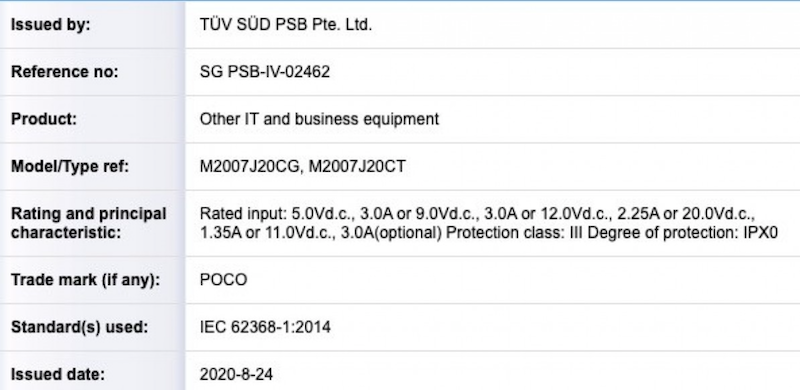
Task: Select the issued date 2020-8-24
Action: [x=236, y=374]
